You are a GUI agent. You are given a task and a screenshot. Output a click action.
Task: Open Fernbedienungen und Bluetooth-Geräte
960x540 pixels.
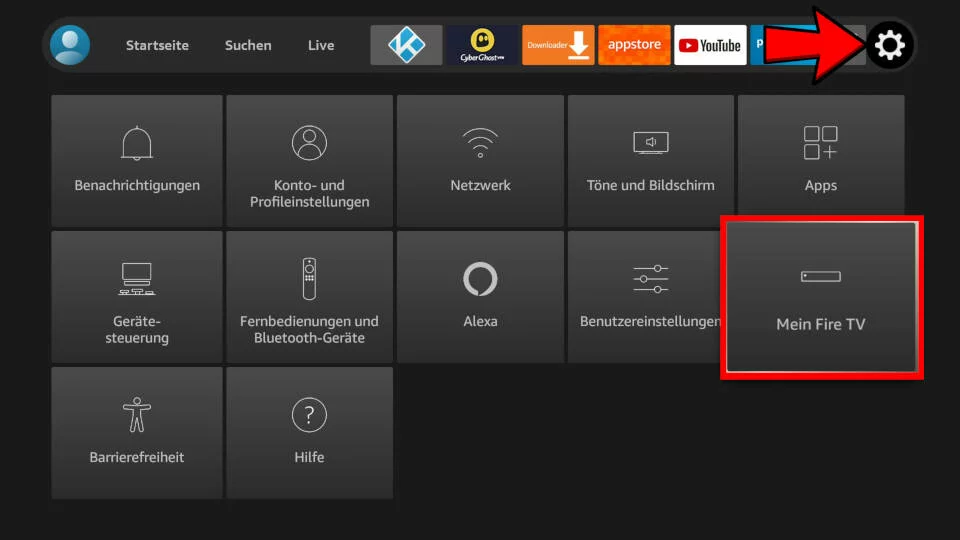309,296
